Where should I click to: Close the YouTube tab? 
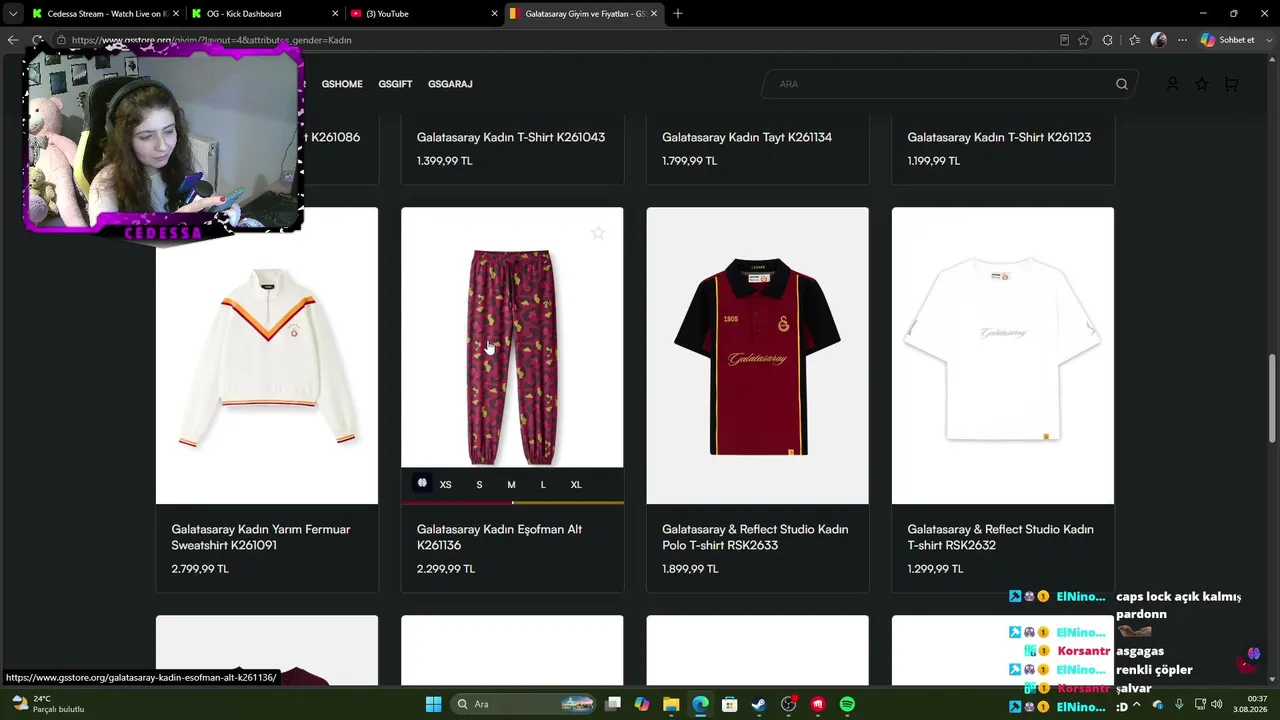coord(494,14)
